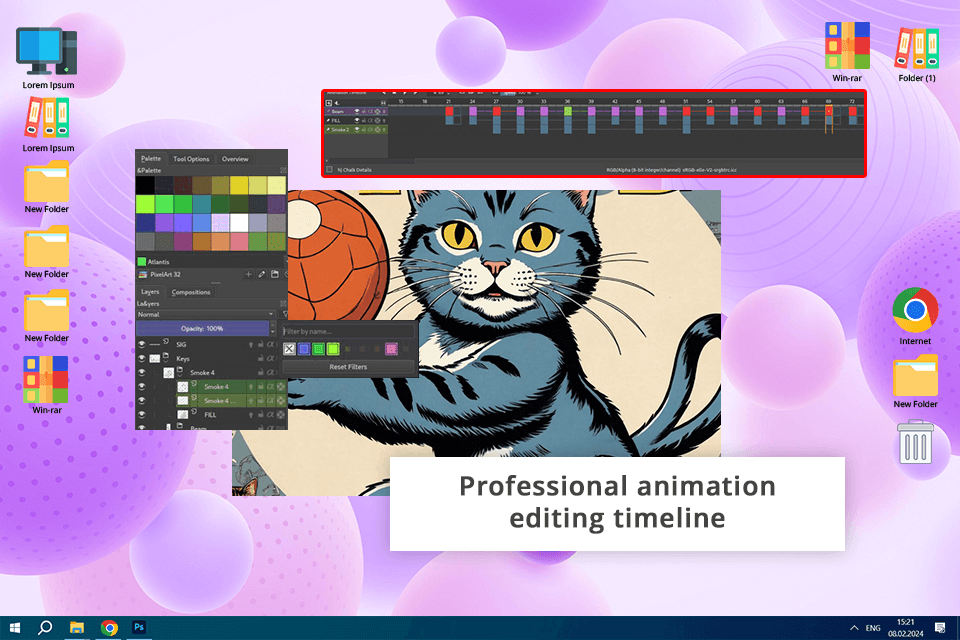Switch to the Tool Options tab

coord(191,159)
